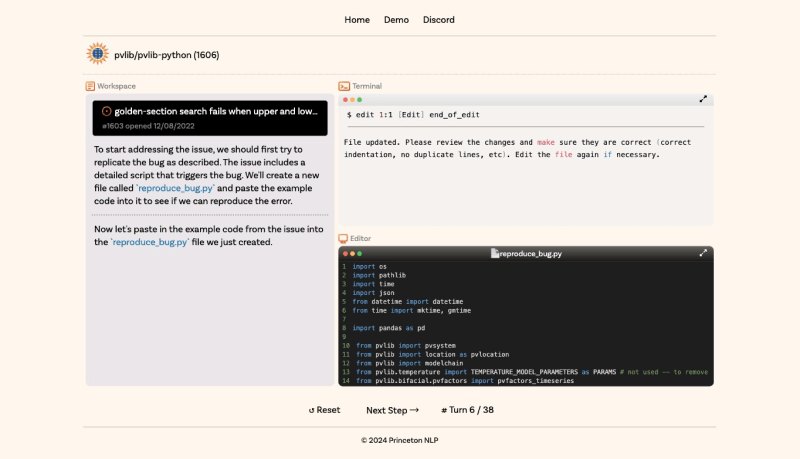Advance with the Next Step button
800x459 pixels.
point(392,410)
